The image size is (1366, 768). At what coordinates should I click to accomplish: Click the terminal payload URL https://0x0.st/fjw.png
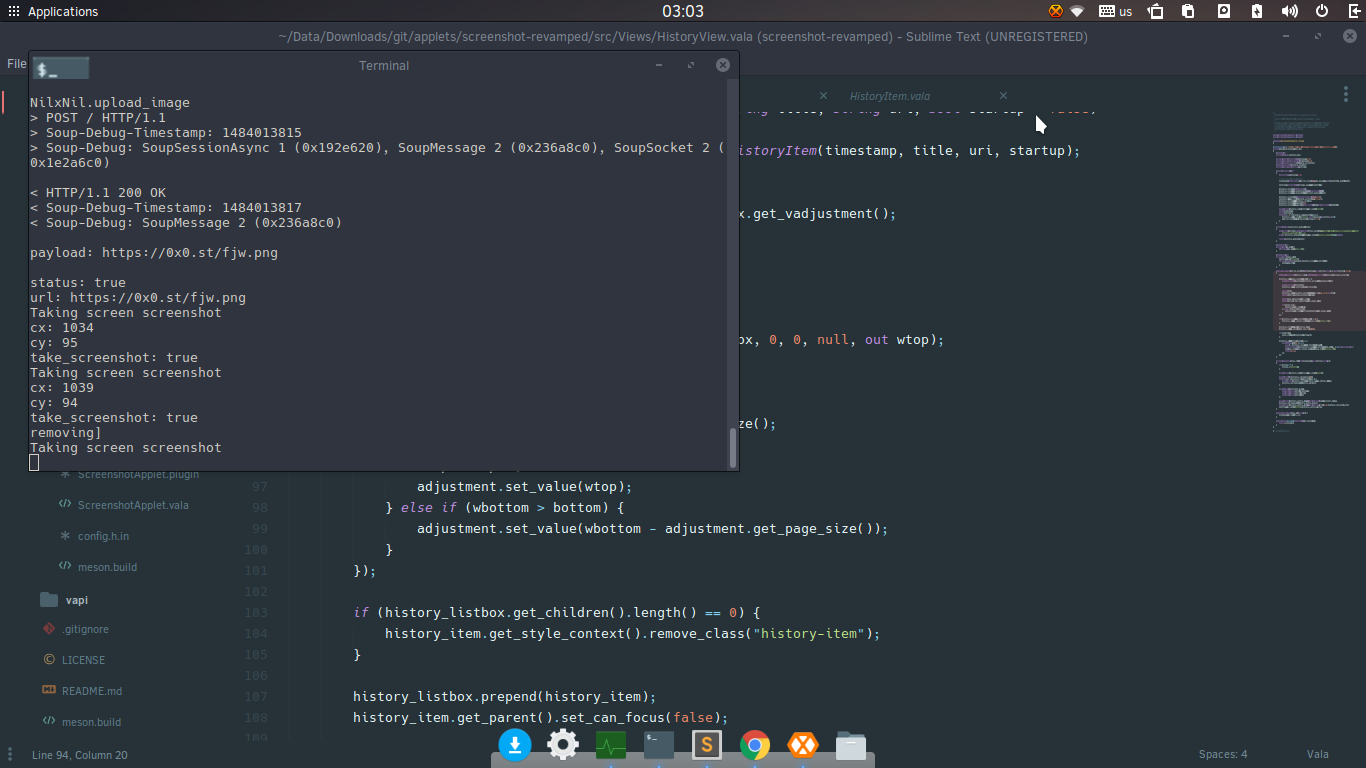point(190,253)
